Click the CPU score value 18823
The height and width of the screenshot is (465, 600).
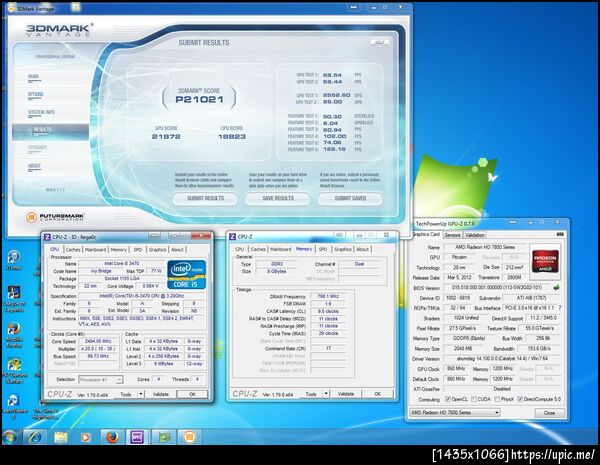232,137
